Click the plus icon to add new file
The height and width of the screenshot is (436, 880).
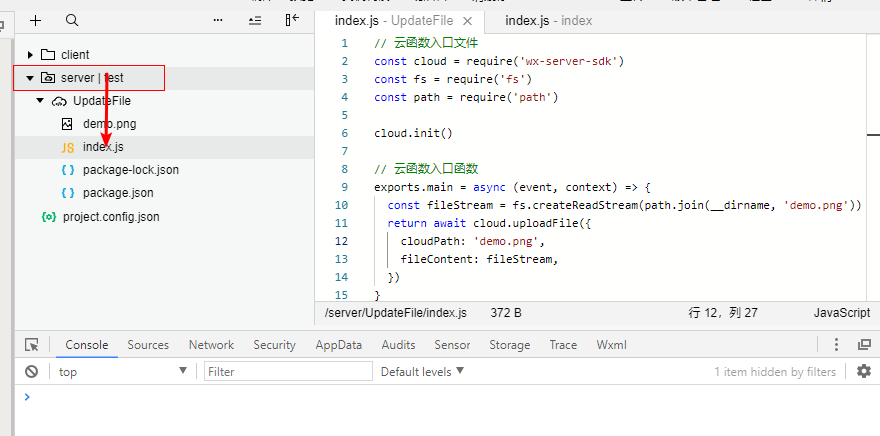tap(36, 20)
